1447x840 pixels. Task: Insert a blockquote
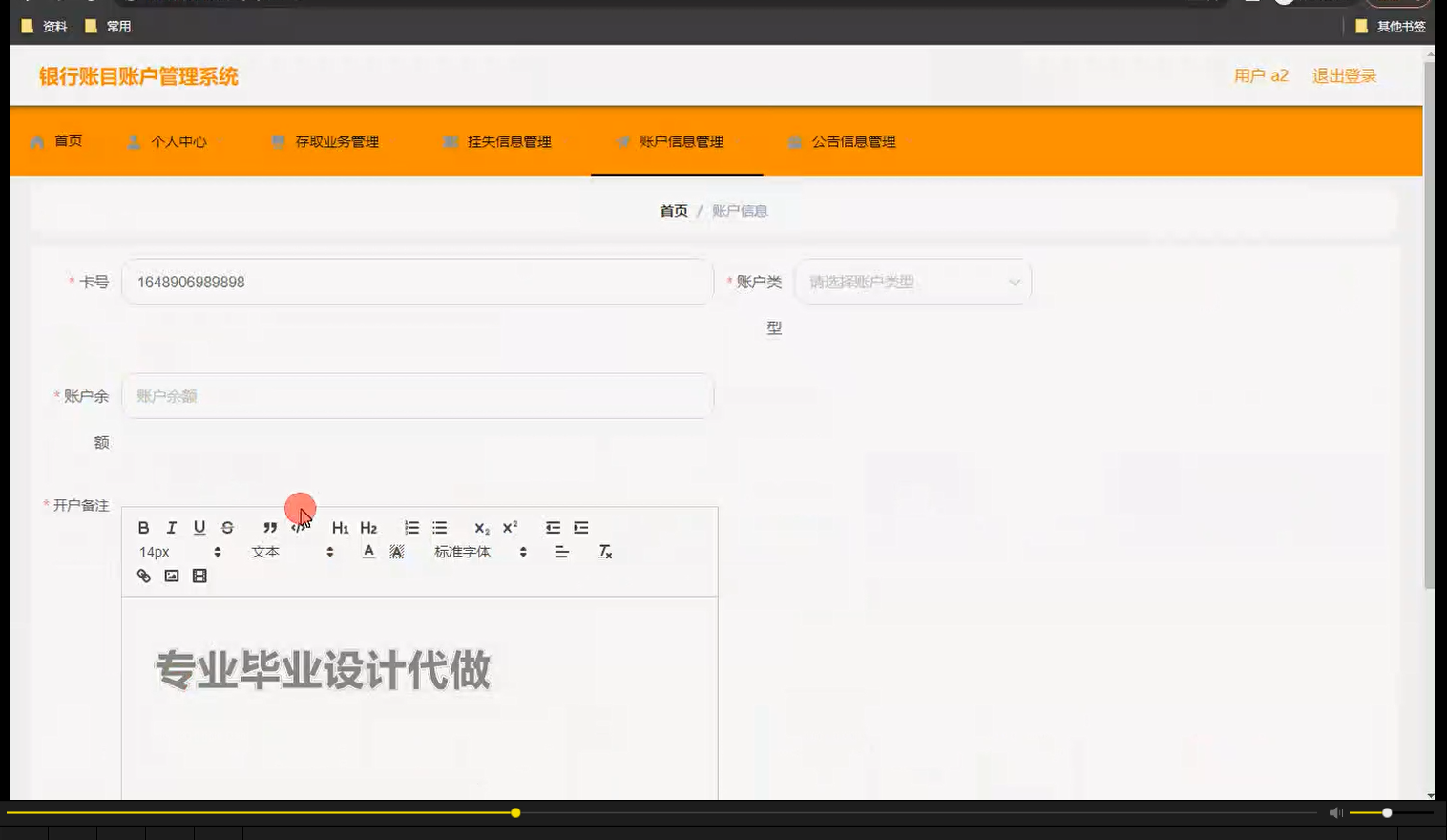[268, 527]
